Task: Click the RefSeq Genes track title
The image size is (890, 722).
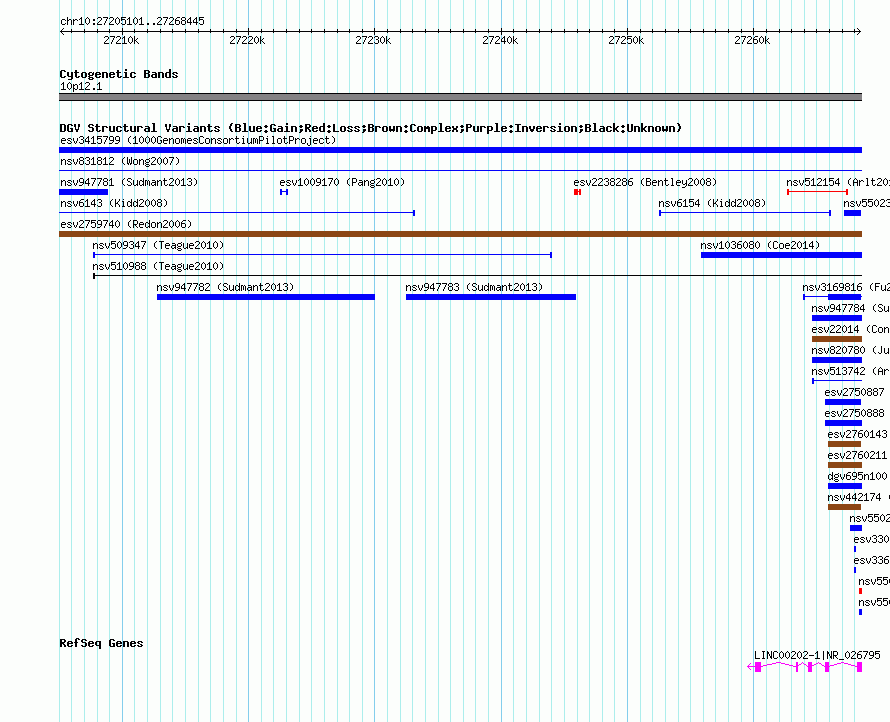Action: tap(102, 643)
